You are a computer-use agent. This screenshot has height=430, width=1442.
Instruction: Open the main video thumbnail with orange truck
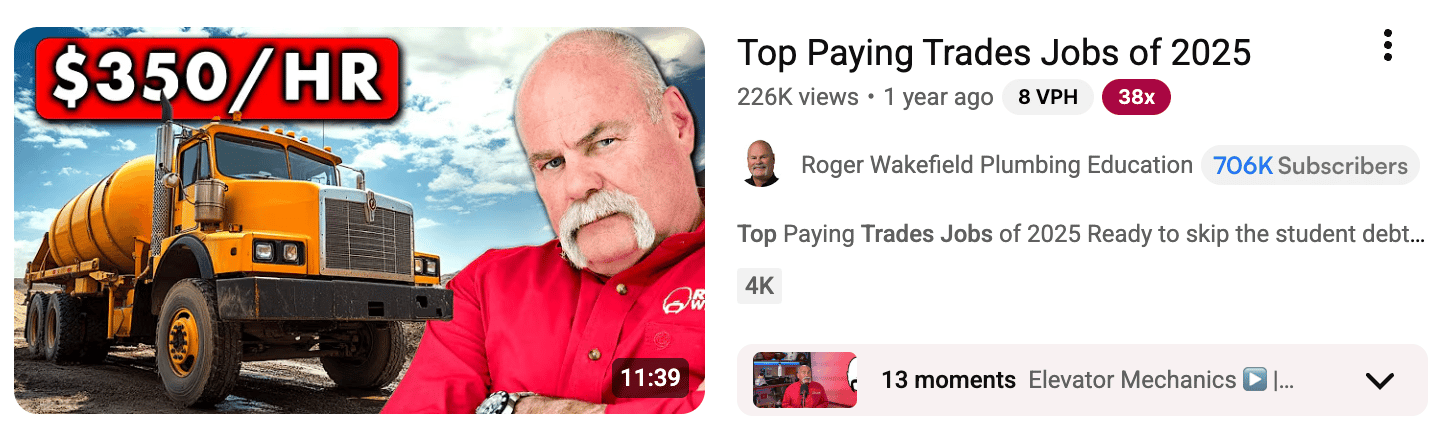click(359, 220)
